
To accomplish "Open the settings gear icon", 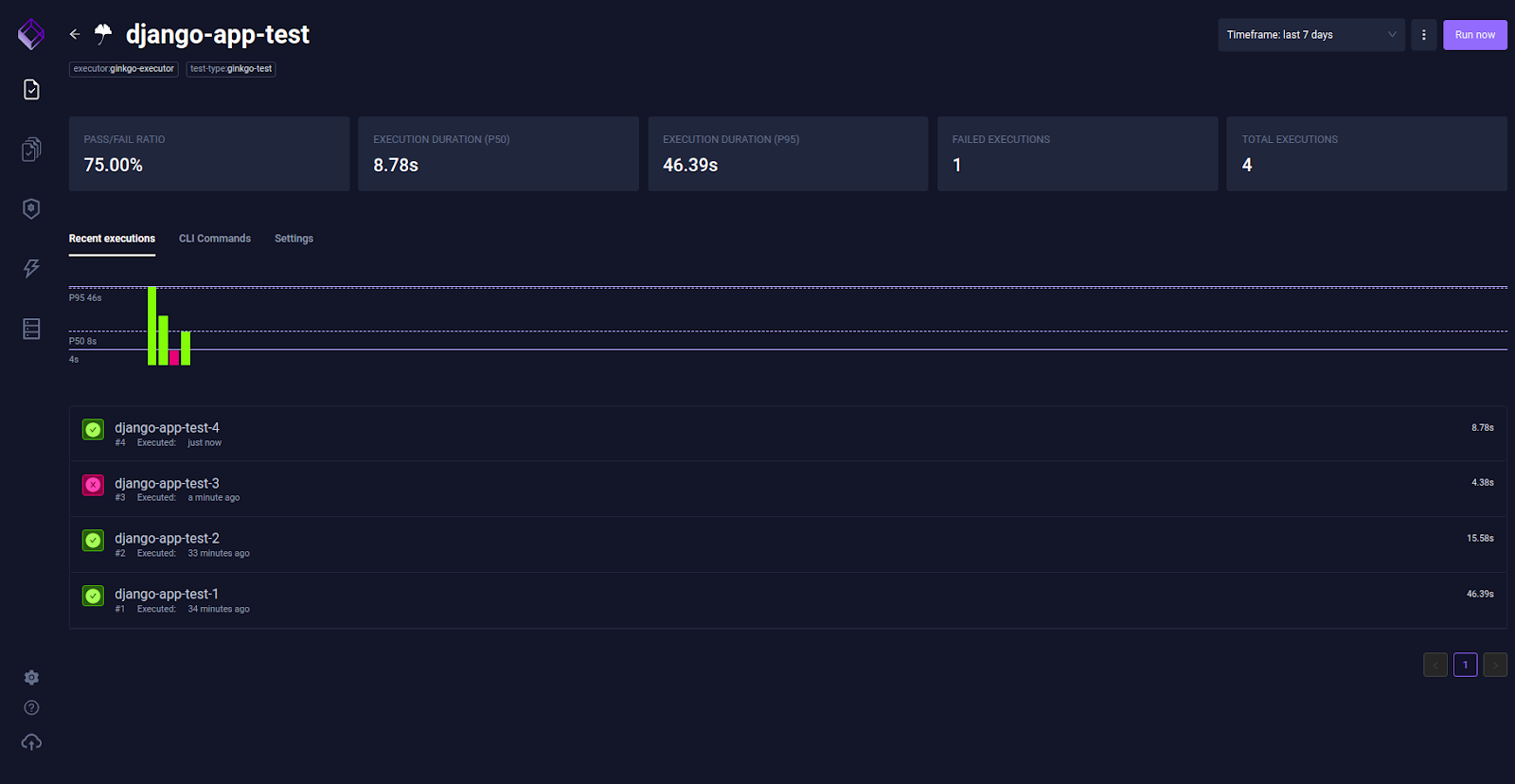I will click(31, 678).
